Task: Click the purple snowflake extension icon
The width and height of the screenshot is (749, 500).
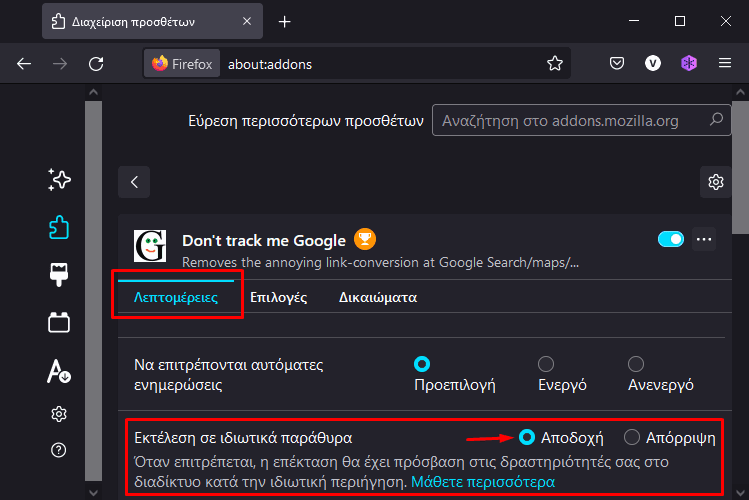Action: click(689, 63)
